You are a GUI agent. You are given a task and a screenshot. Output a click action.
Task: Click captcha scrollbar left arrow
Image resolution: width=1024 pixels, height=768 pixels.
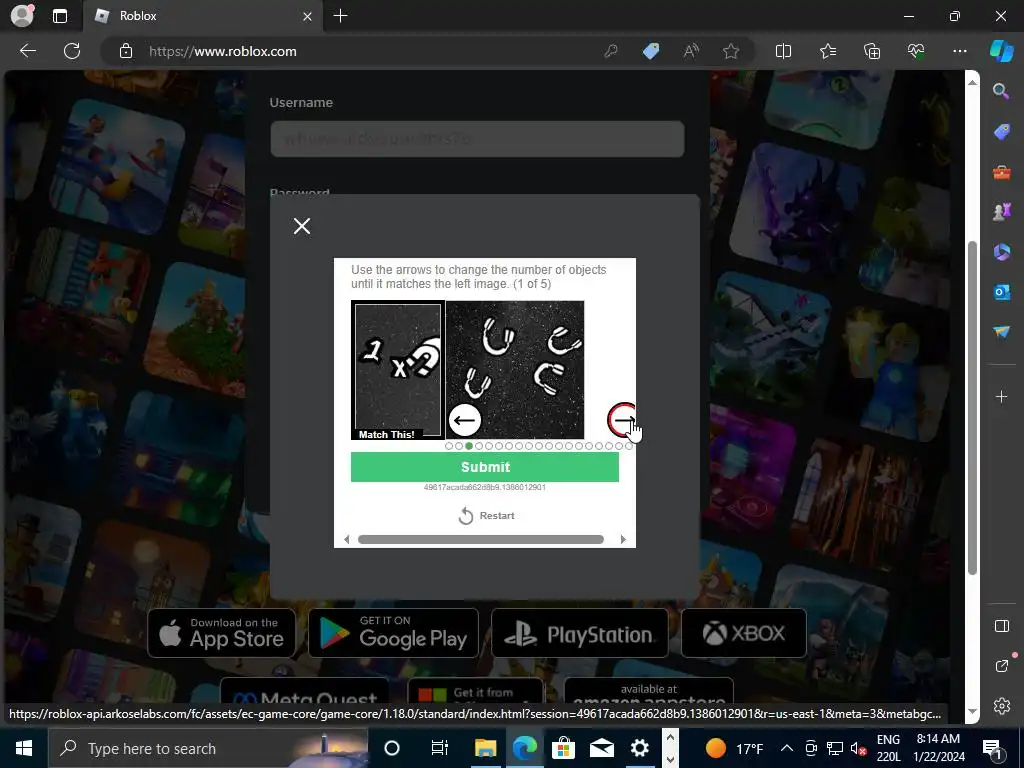(346, 539)
